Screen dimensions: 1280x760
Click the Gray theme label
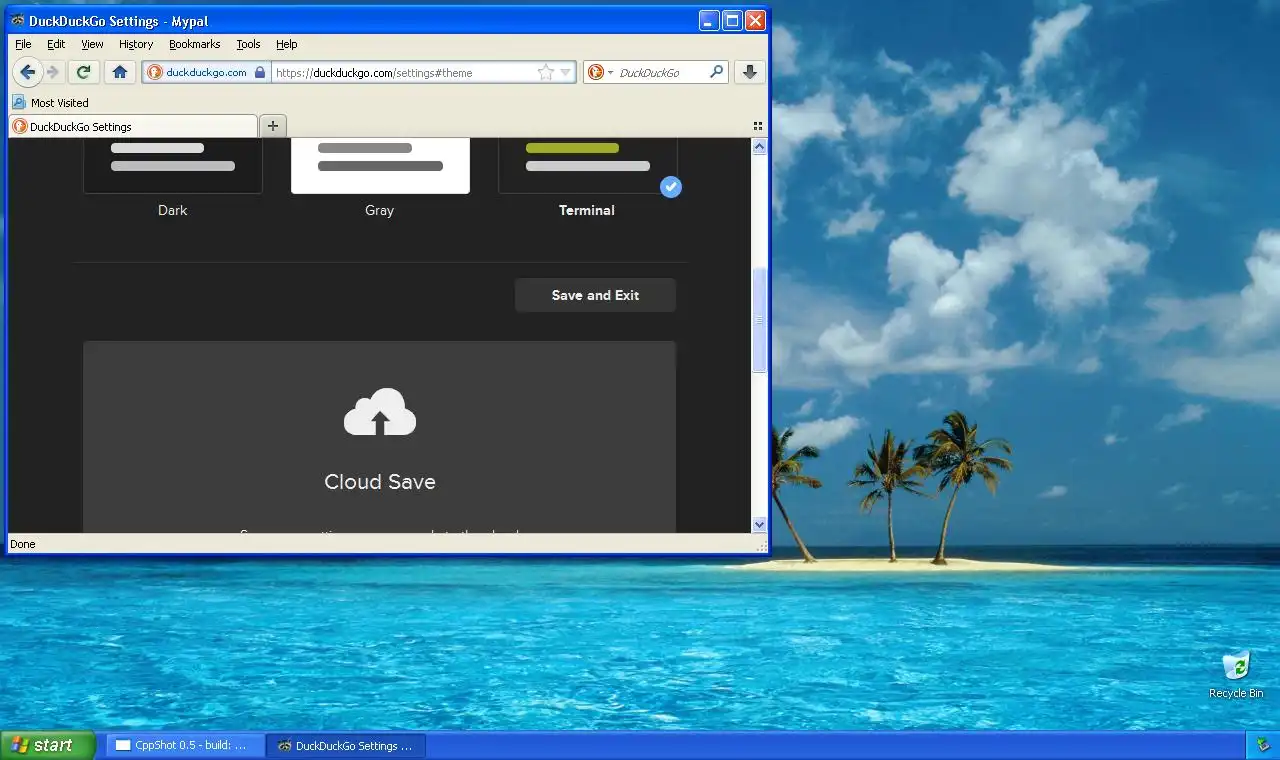click(x=379, y=210)
